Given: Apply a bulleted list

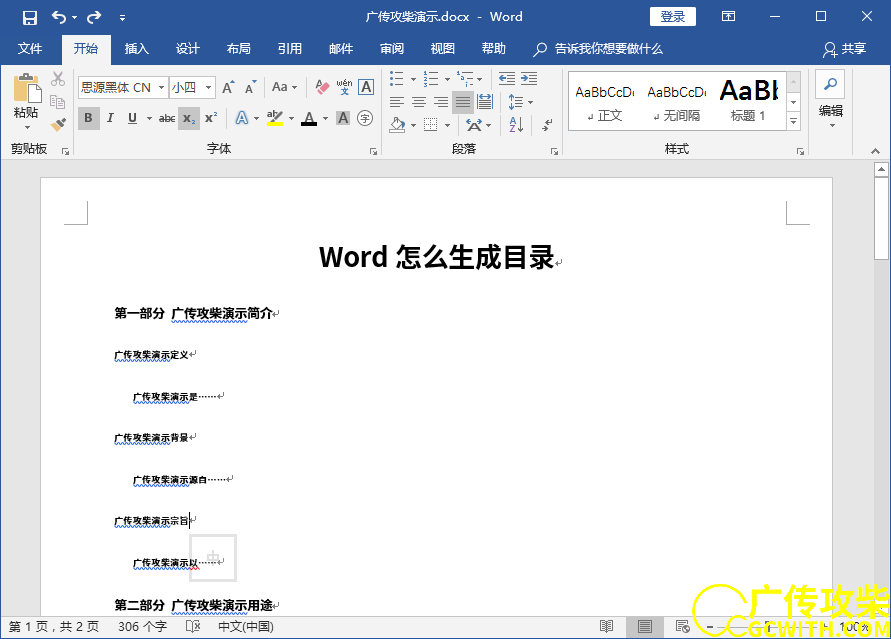Looking at the screenshot, I should click(x=397, y=79).
